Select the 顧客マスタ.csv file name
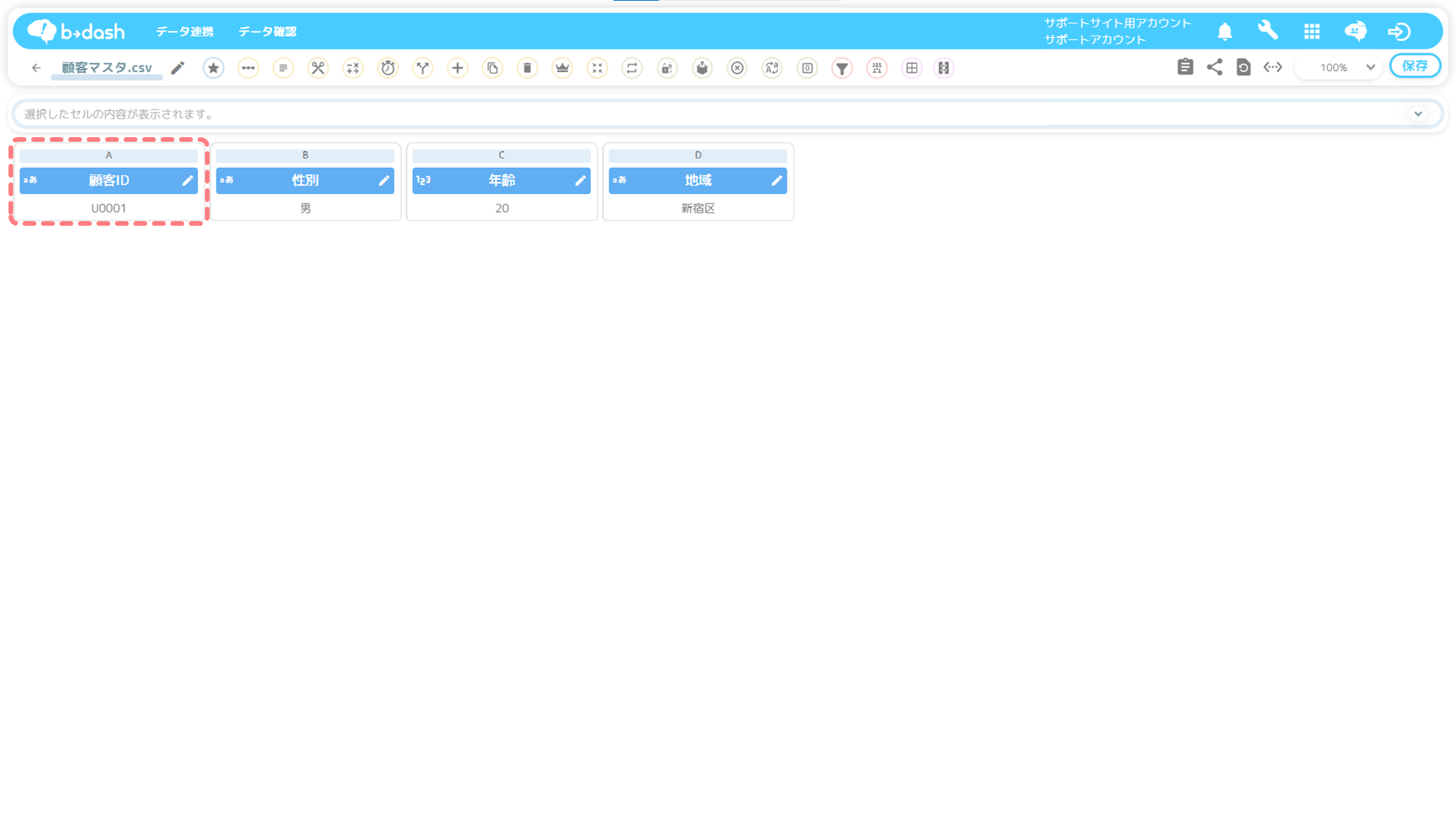This screenshot has height=819, width=1456. coord(107,68)
